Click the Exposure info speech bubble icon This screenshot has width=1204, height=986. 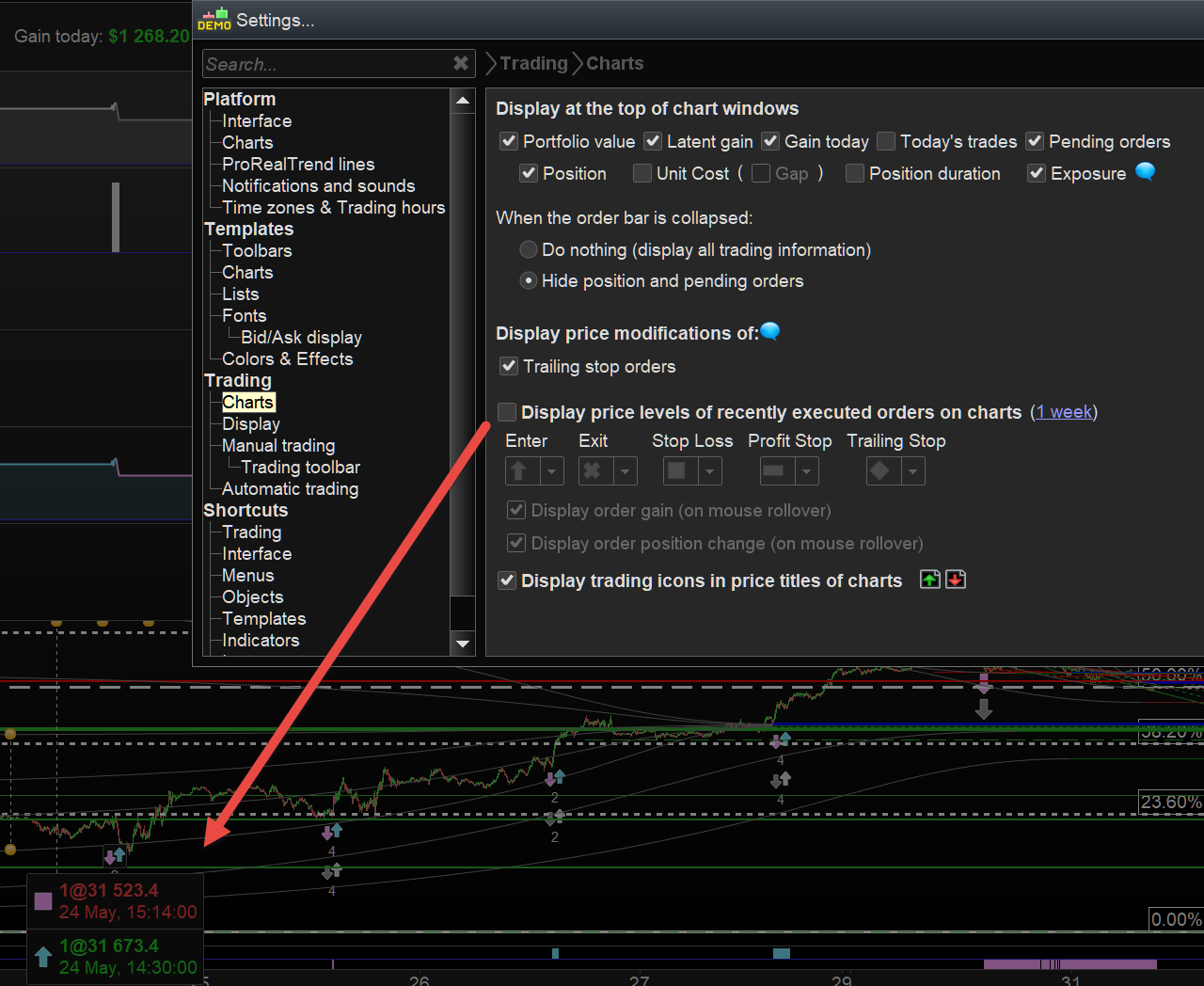tap(1145, 172)
